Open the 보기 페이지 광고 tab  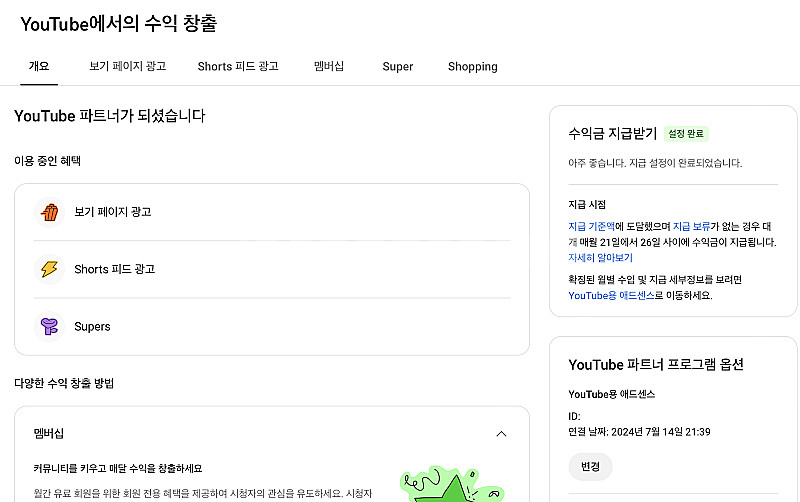[x=128, y=66]
